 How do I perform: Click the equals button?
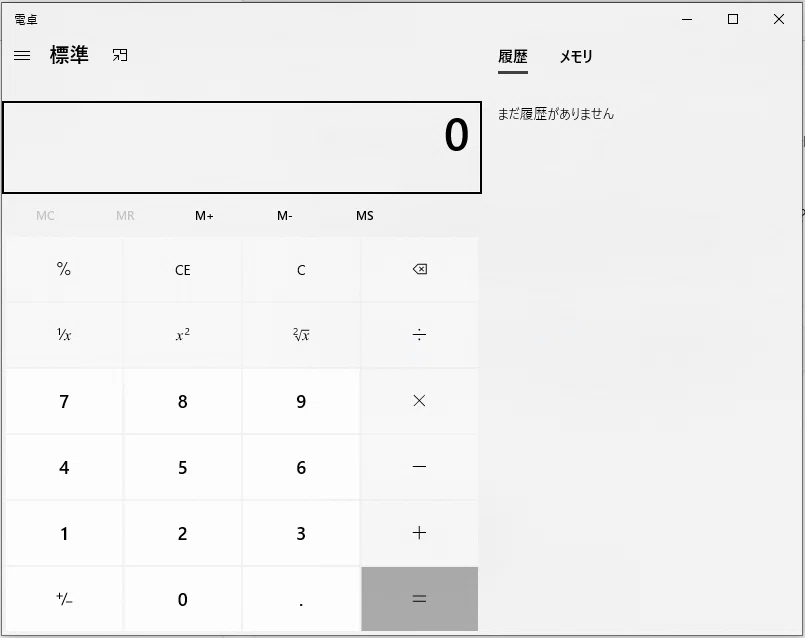click(419, 599)
